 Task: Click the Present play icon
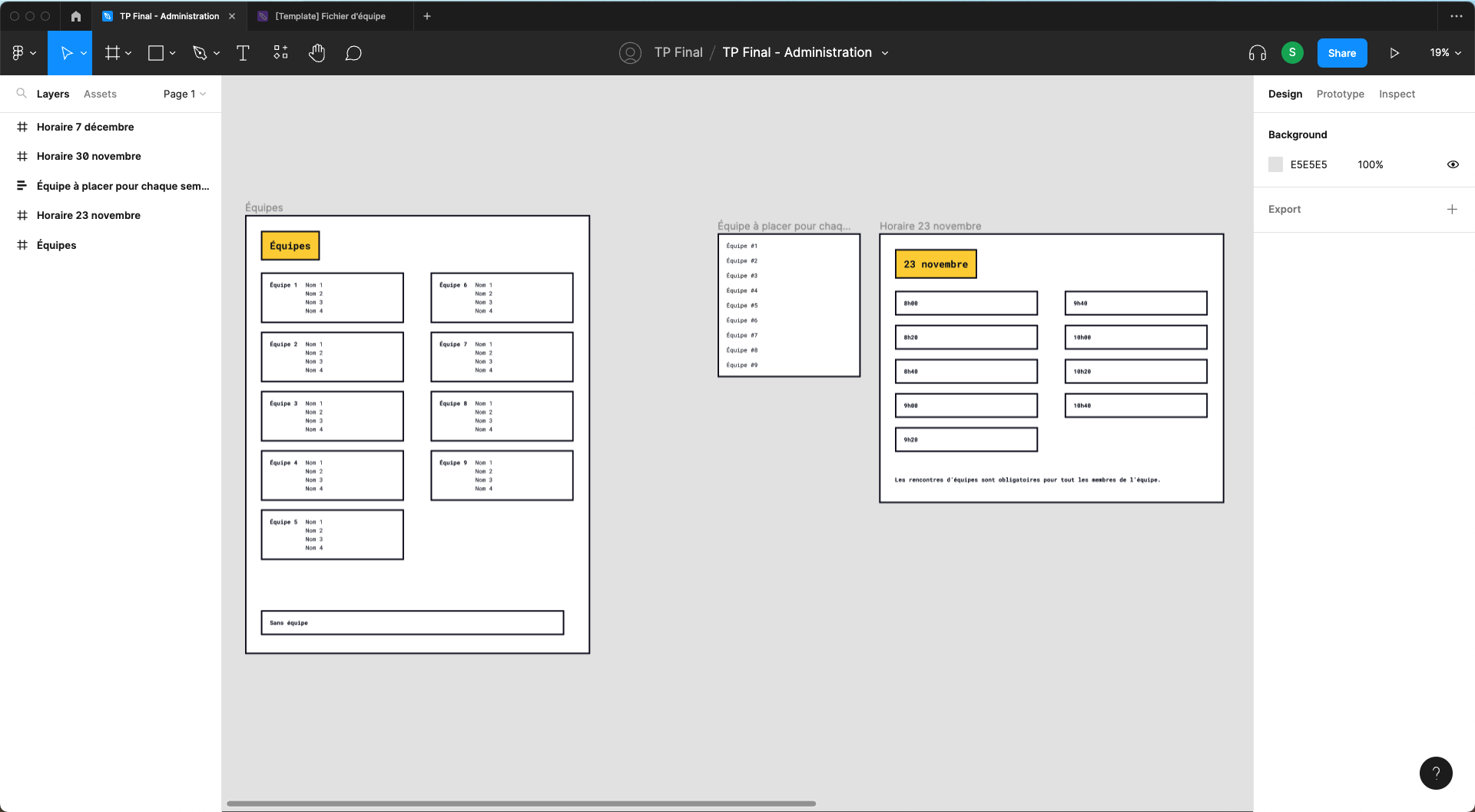pos(1394,53)
